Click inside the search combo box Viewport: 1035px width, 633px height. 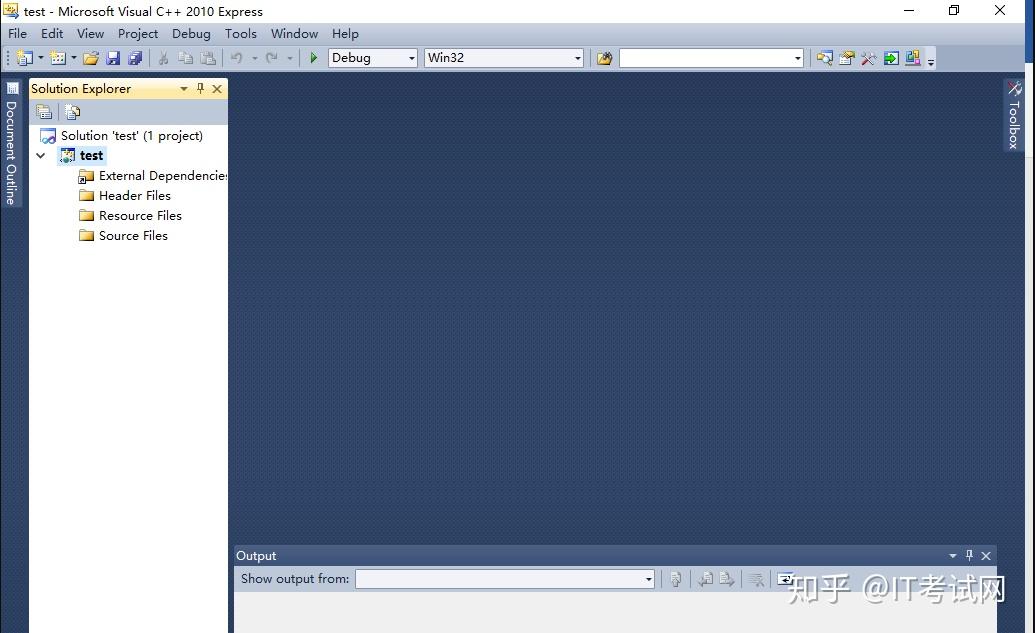click(710, 57)
